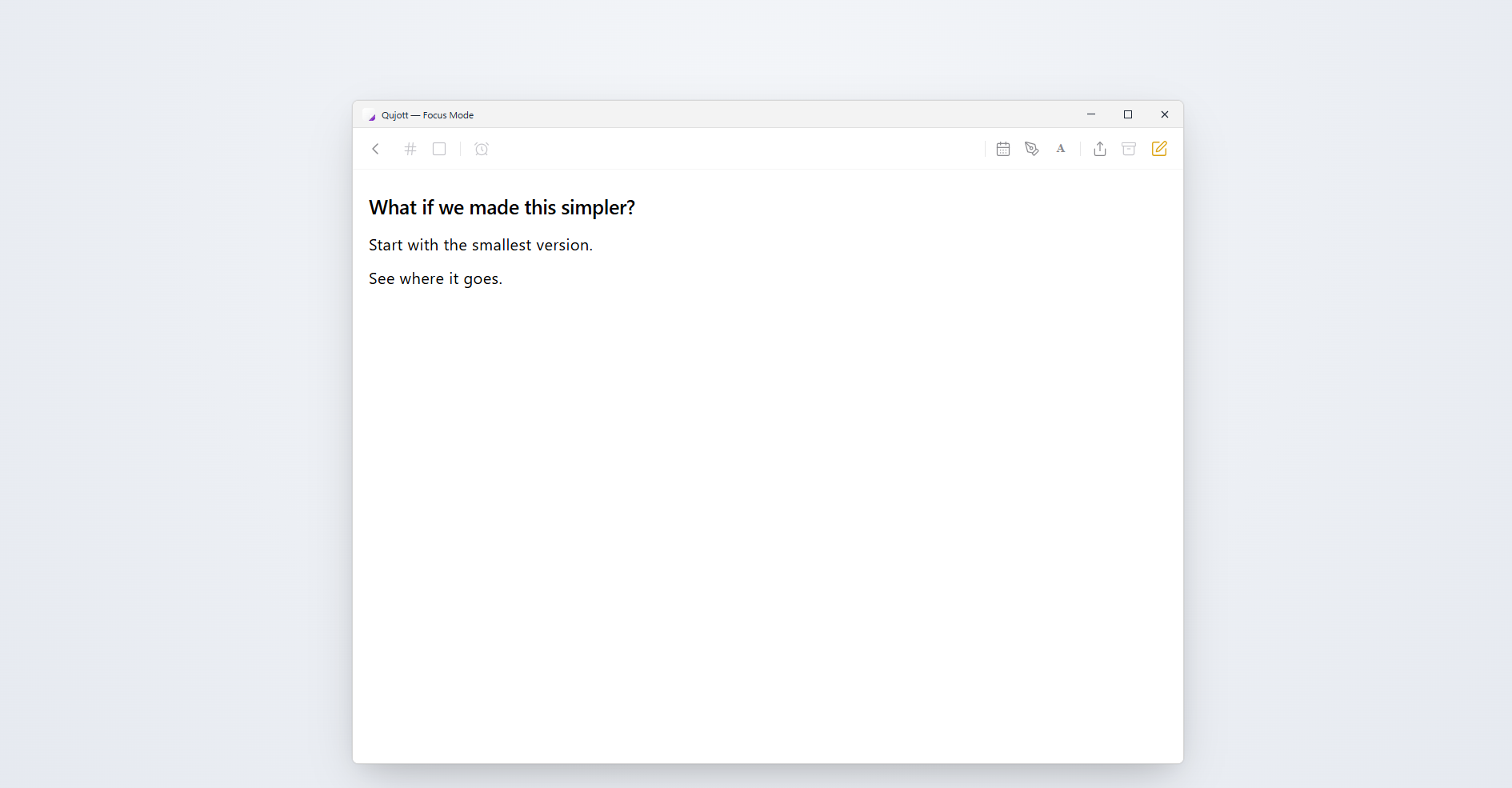Viewport: 1512px width, 788px height.
Task: Minimize the Qujott Focus Mode window
Action: pos(1091,114)
